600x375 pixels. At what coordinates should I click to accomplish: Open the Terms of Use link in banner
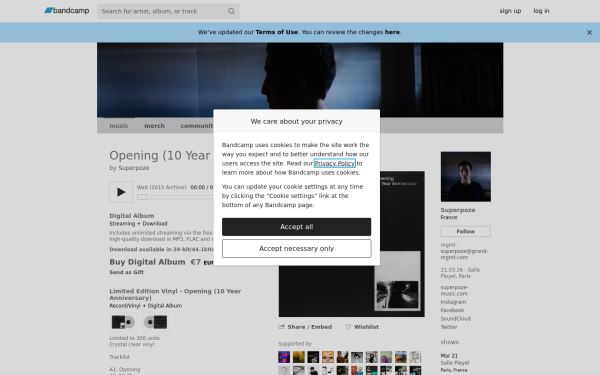click(x=276, y=32)
